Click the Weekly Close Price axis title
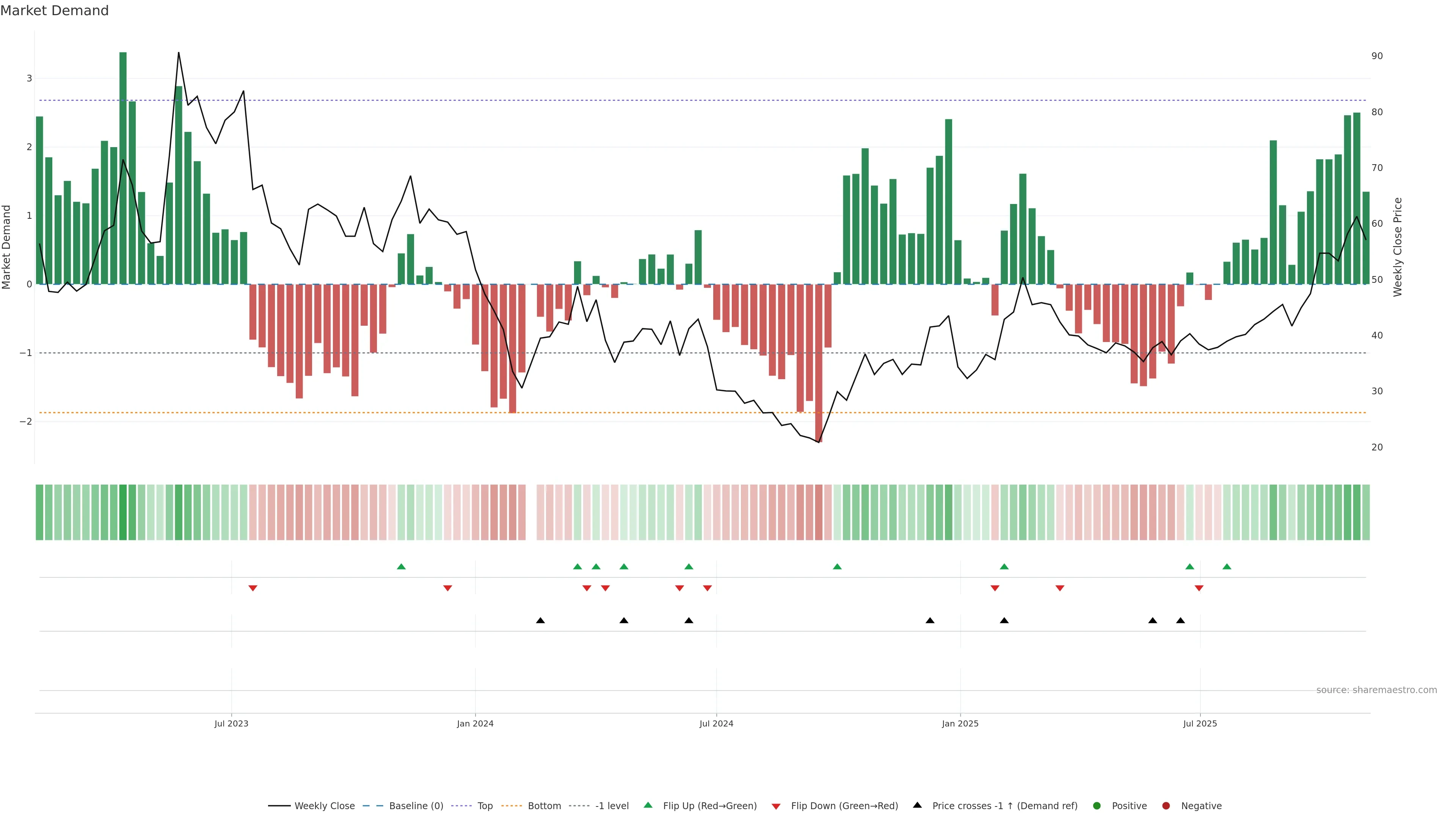1456x819 pixels. 1397,247
